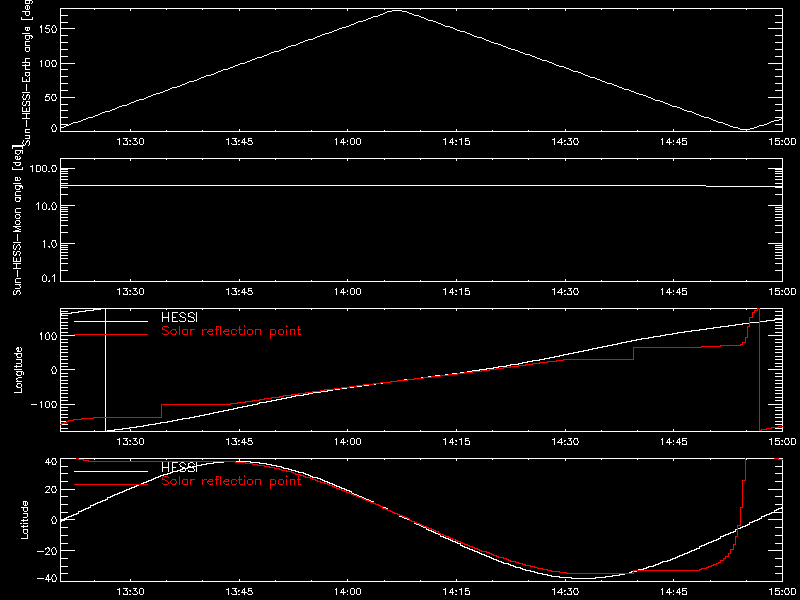The height and width of the screenshot is (600, 800).
Task: Click the -40 tick on Latitude axis
Action: [47, 578]
